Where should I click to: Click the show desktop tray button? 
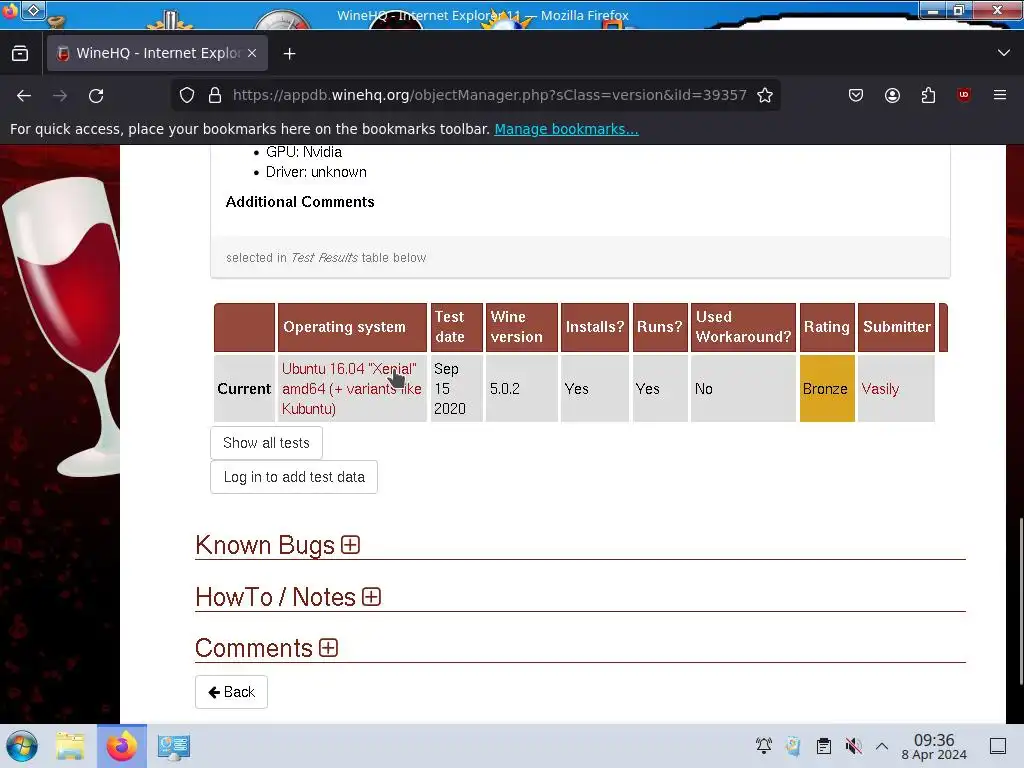(x=998, y=746)
